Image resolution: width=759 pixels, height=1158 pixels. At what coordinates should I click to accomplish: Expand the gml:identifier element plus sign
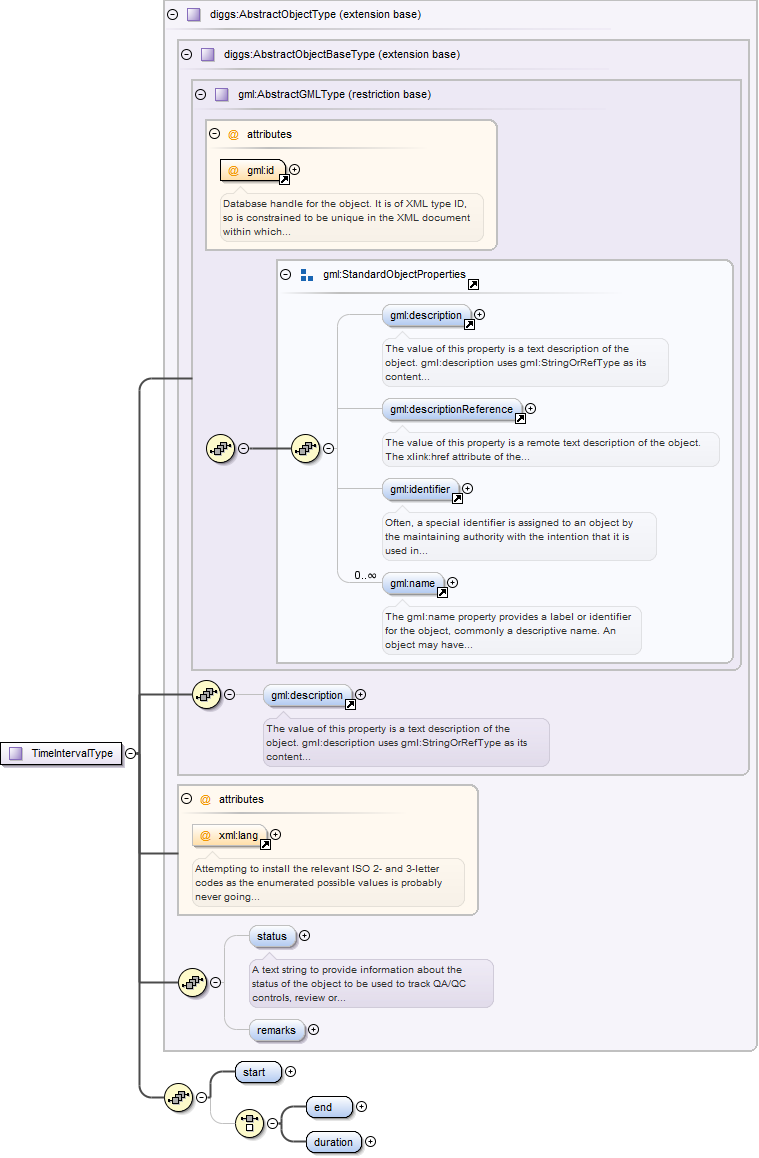pos(467,489)
